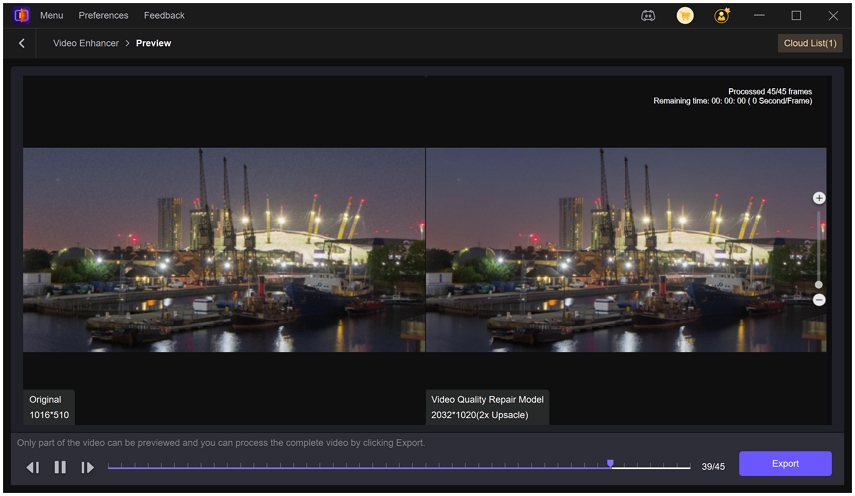Zoom in with the plus icon
This screenshot has width=855, height=496.
[818, 198]
